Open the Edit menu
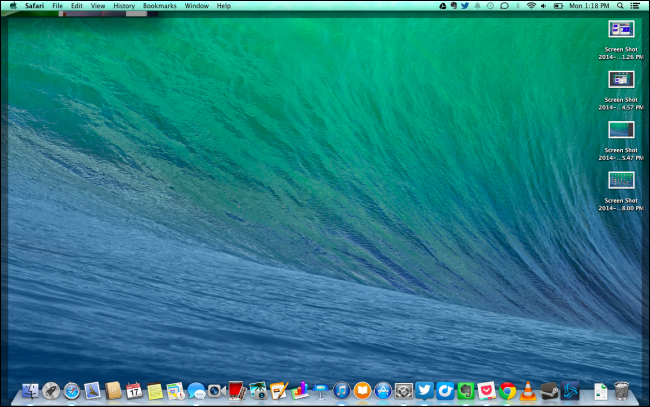The height and width of the screenshot is (407, 650). [77, 6]
